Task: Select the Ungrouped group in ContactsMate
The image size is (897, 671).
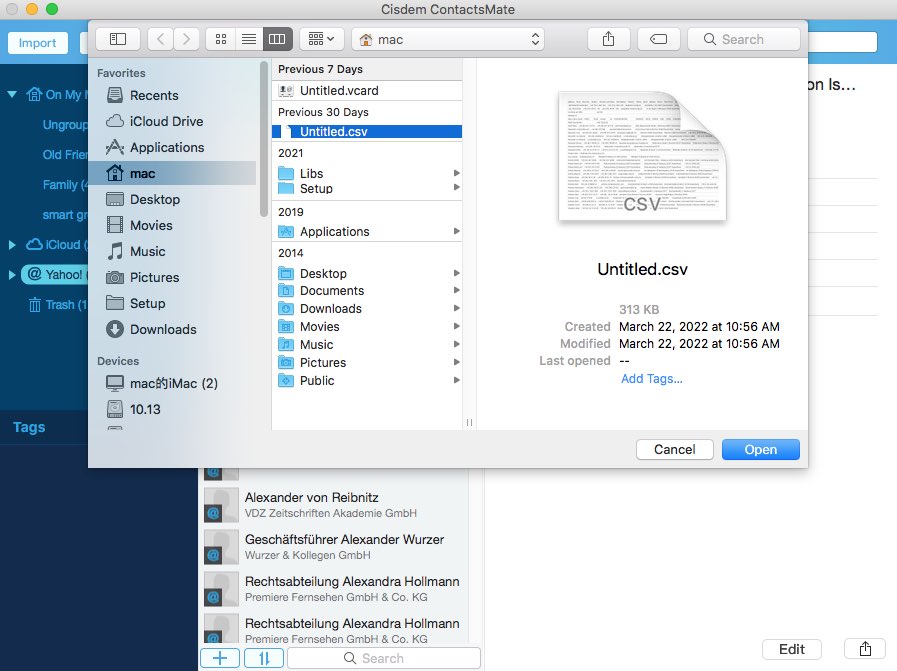Action: (x=65, y=124)
